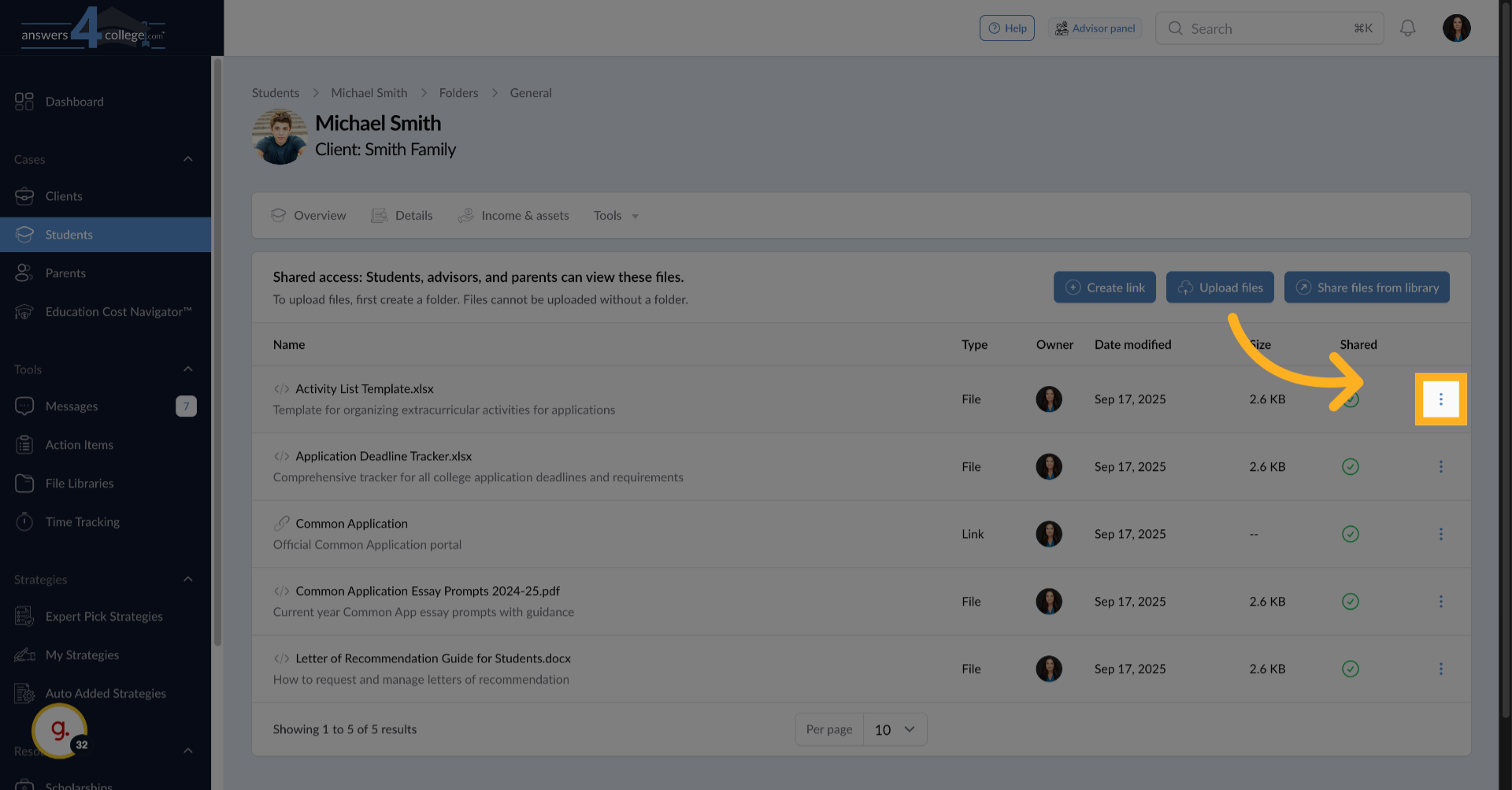Expand the Tools tab dropdown
This screenshot has height=790, width=1512.
(x=616, y=216)
